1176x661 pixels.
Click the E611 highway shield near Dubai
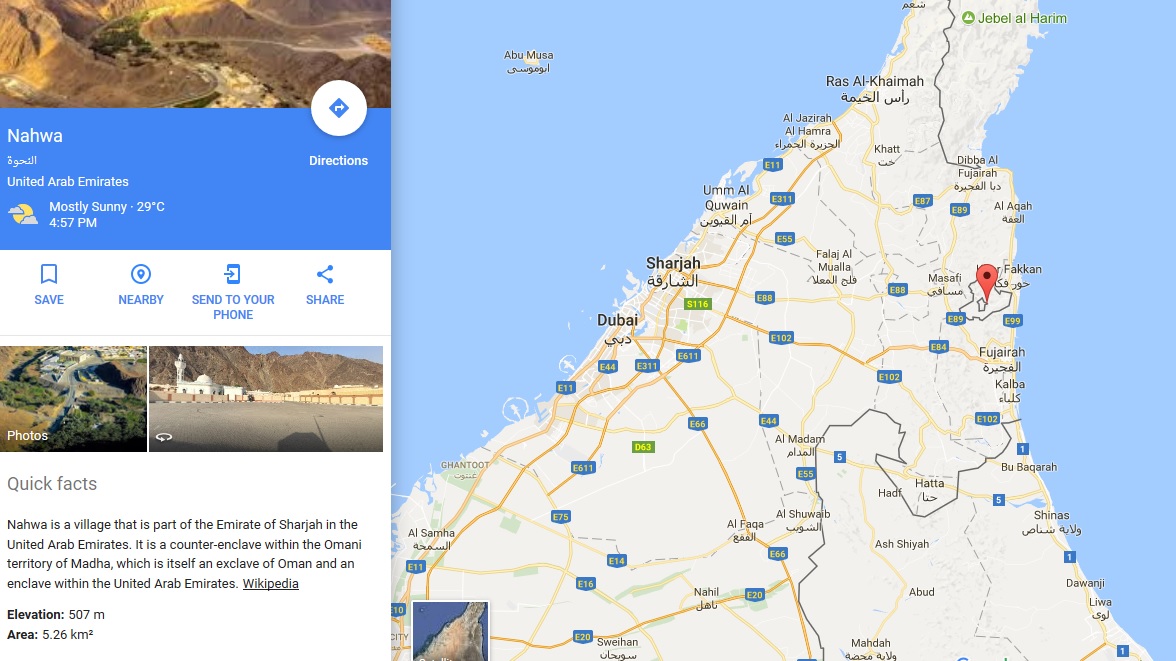click(688, 356)
